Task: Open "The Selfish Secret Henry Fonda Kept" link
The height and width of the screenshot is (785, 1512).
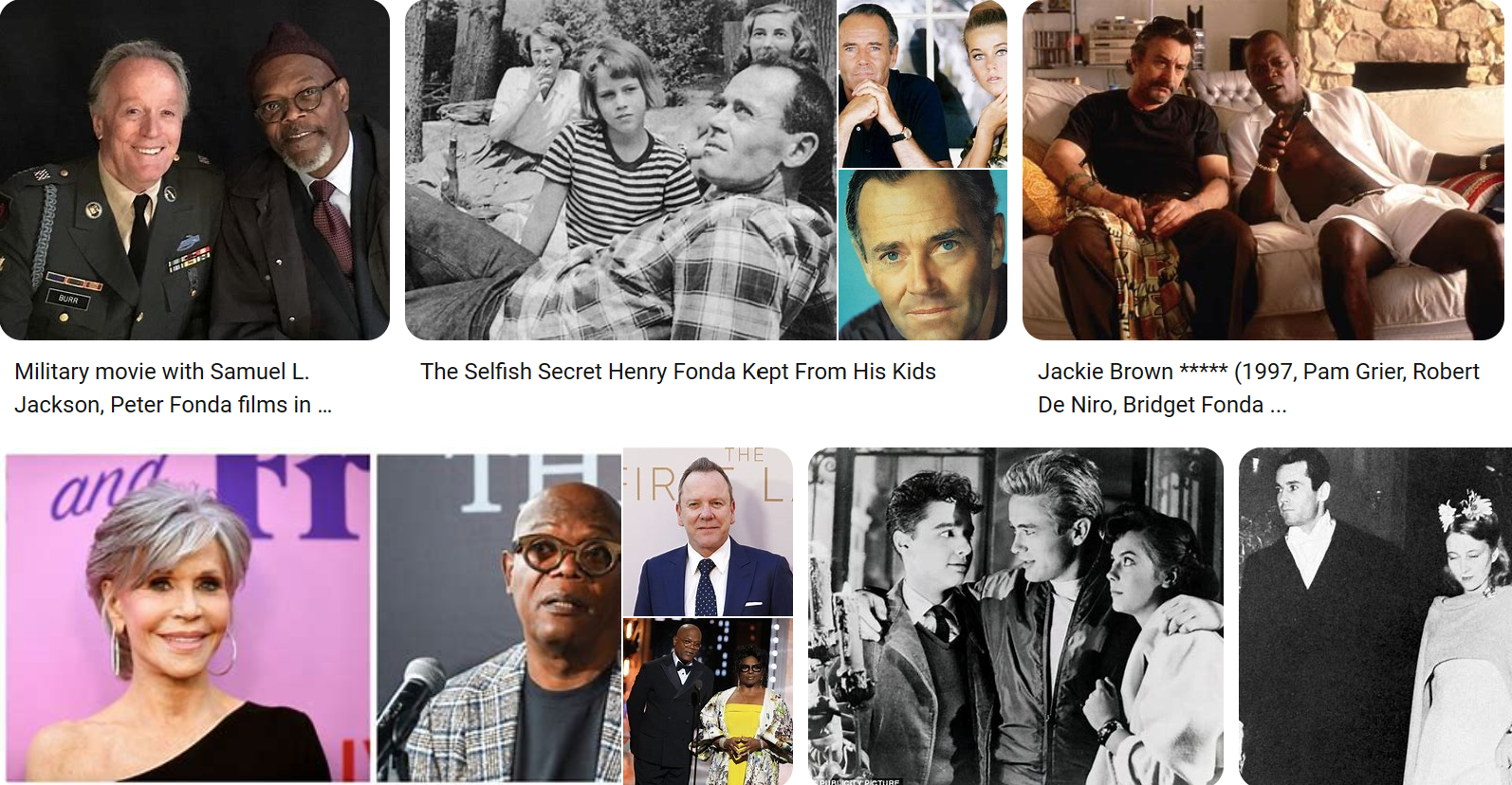Action: (678, 372)
